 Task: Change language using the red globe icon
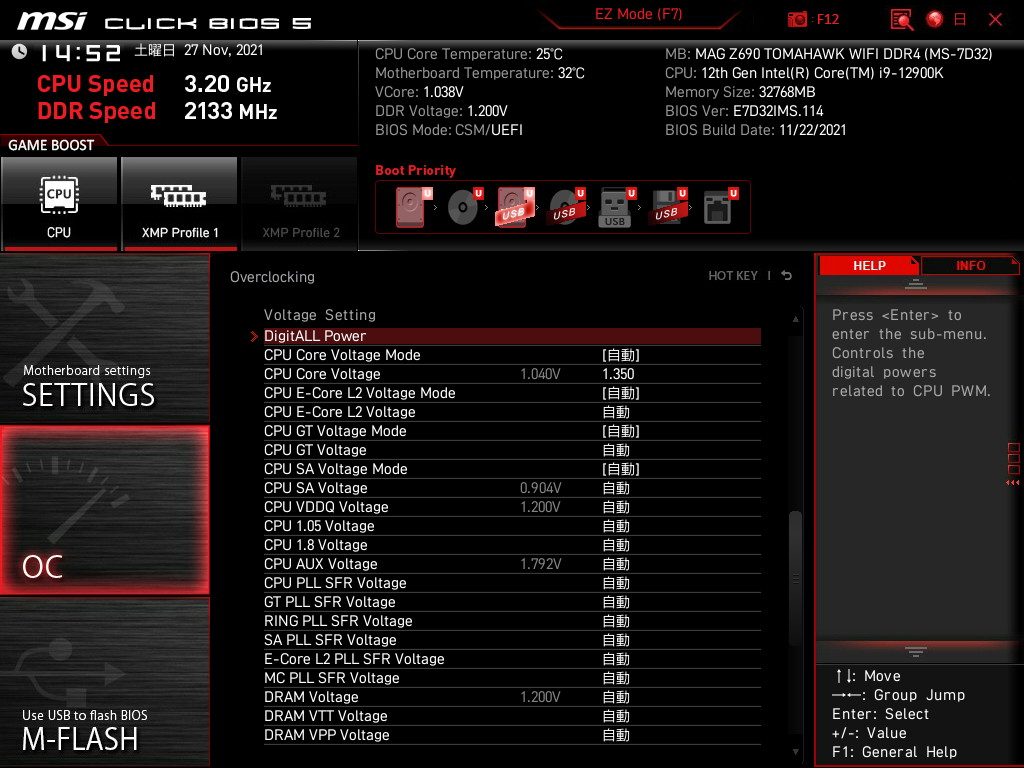pyautogui.click(x=935, y=19)
